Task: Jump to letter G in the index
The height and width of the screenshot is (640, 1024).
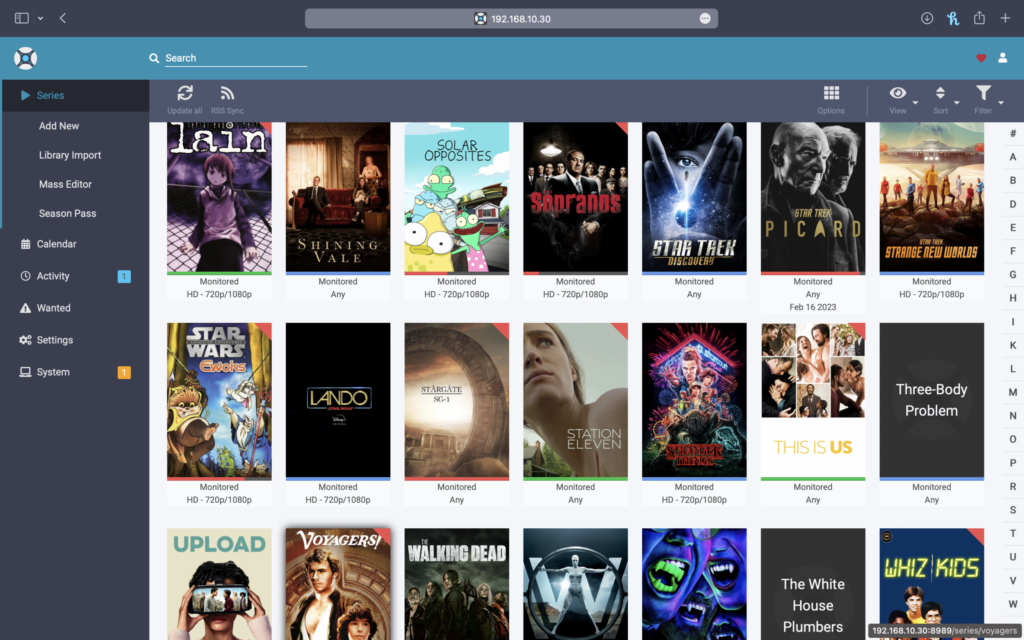Action: [1013, 274]
